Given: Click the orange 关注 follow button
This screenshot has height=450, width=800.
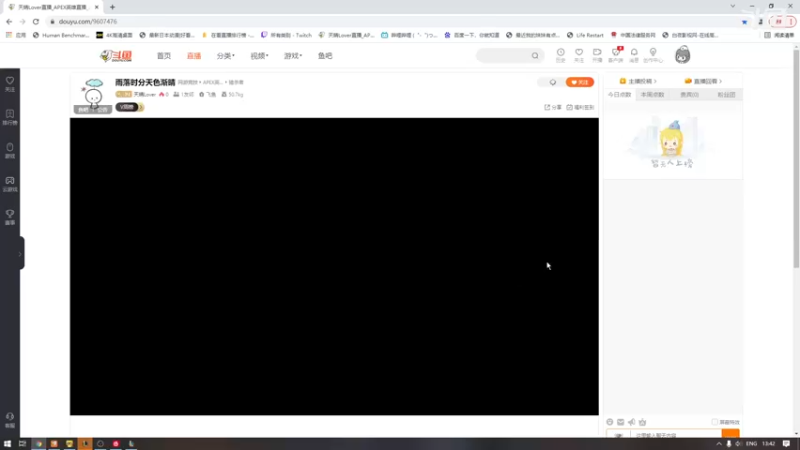Looking at the screenshot, I should coord(580,82).
